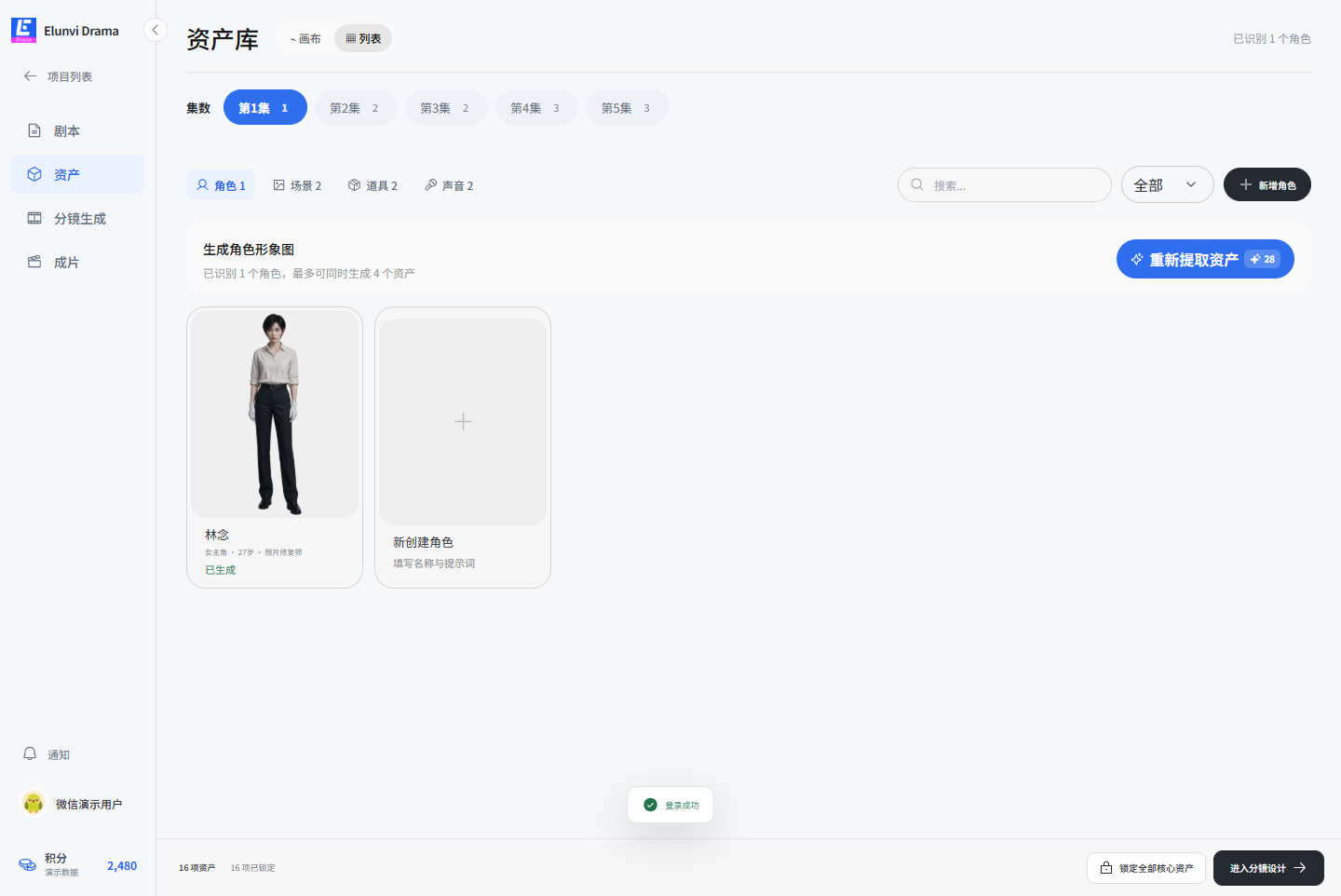Click the 16 项资产 count text

pyautogui.click(x=196, y=868)
